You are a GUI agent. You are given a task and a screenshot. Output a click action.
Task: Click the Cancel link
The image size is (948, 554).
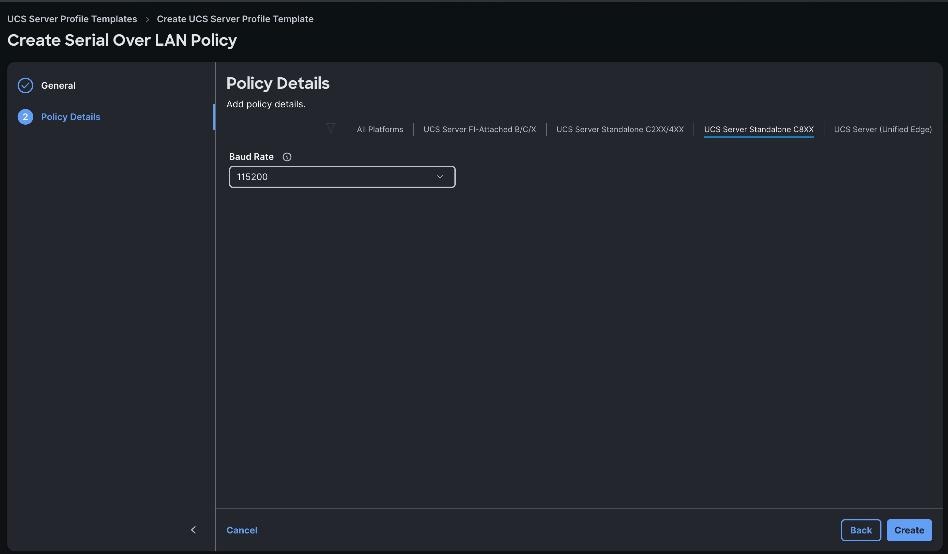pos(242,530)
